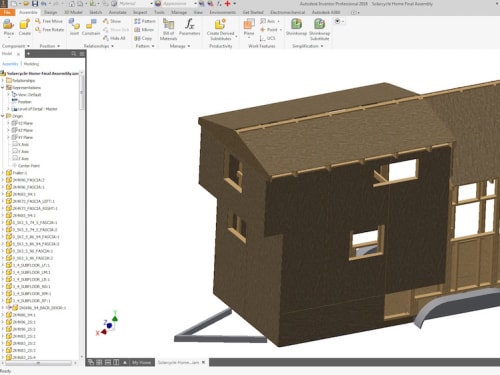Select the Plane work feature tool
This screenshot has width=500, height=375.
click(x=249, y=27)
